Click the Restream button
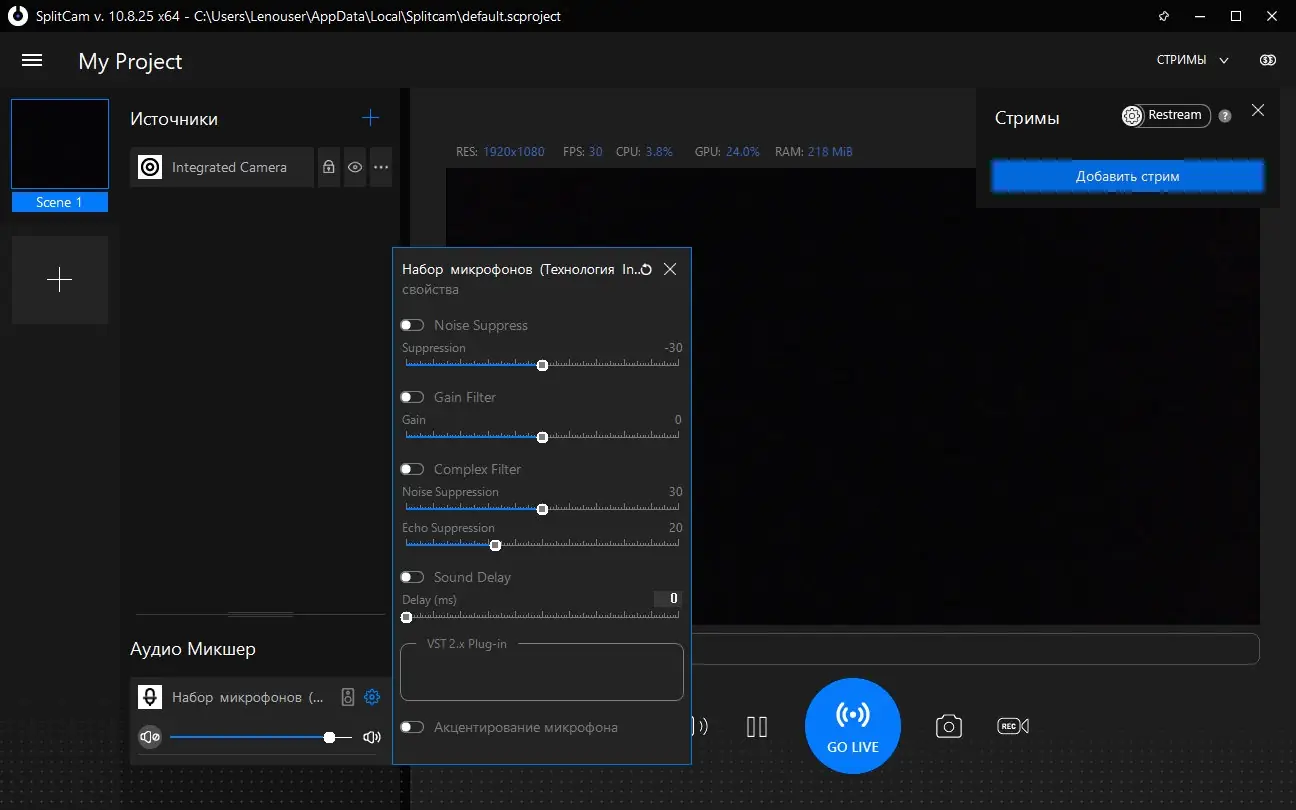The width and height of the screenshot is (1296, 810). tap(1166, 116)
